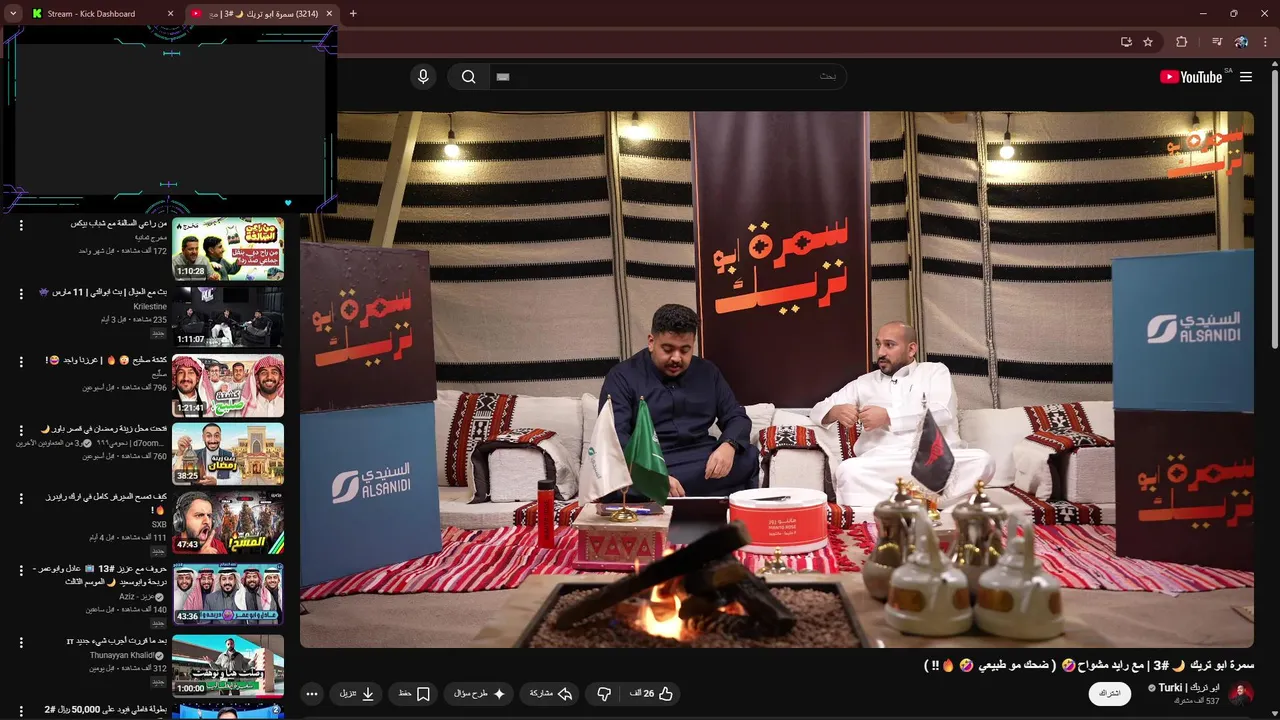1280x720 pixels.
Task: Click heart icon on the stream overlay
Action: [x=288, y=203]
